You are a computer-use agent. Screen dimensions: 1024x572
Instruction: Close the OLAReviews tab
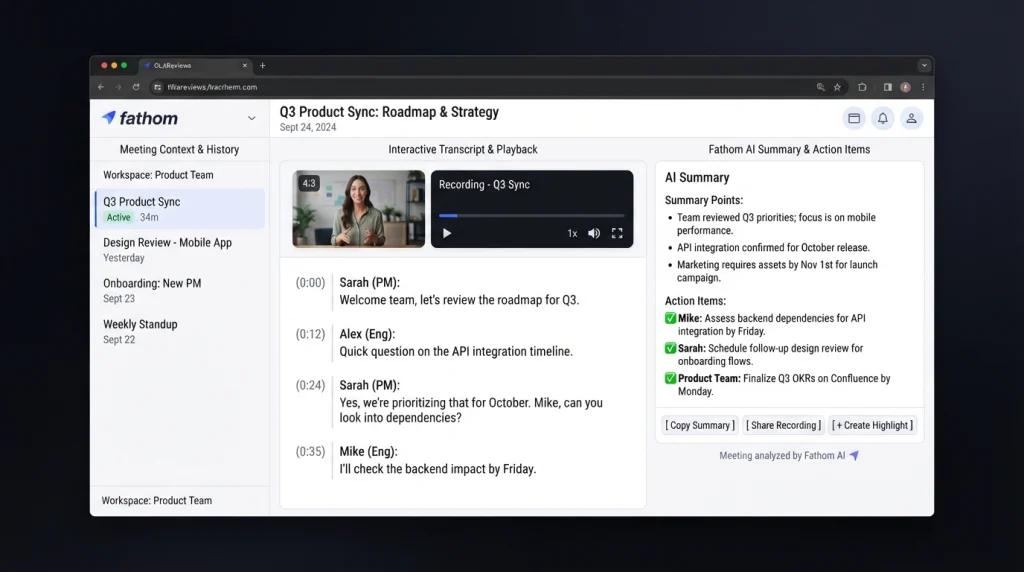tap(245, 65)
